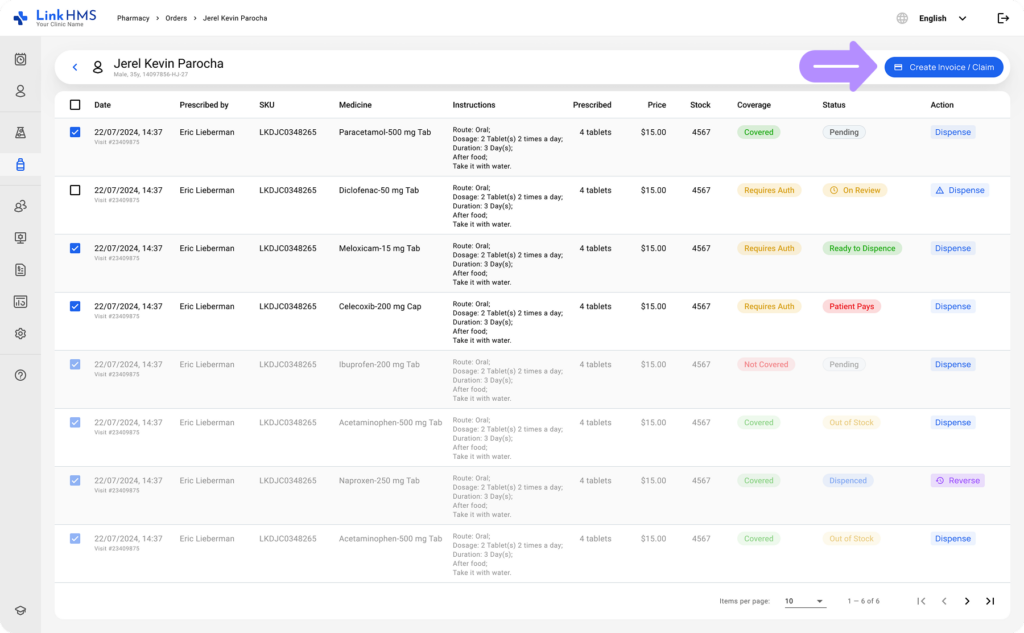Open the laboratory flask sidebar icon
The image size is (1024, 633).
tap(20, 133)
